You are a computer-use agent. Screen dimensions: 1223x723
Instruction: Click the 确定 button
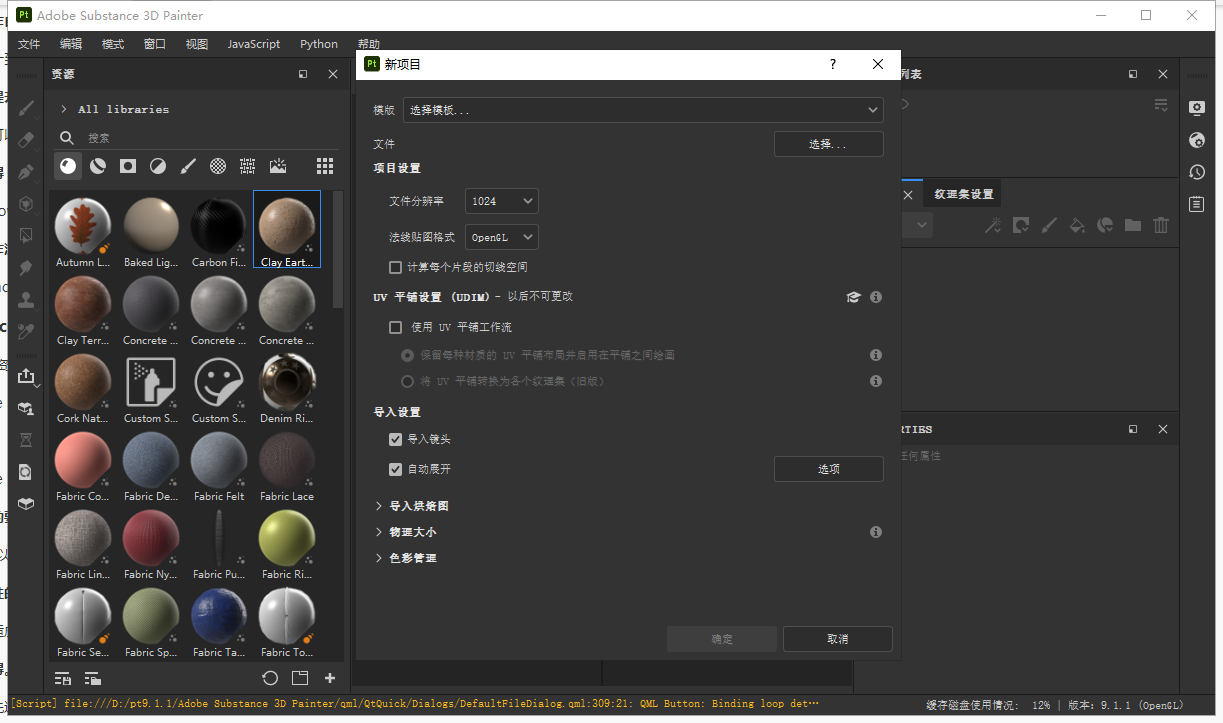tap(722, 639)
